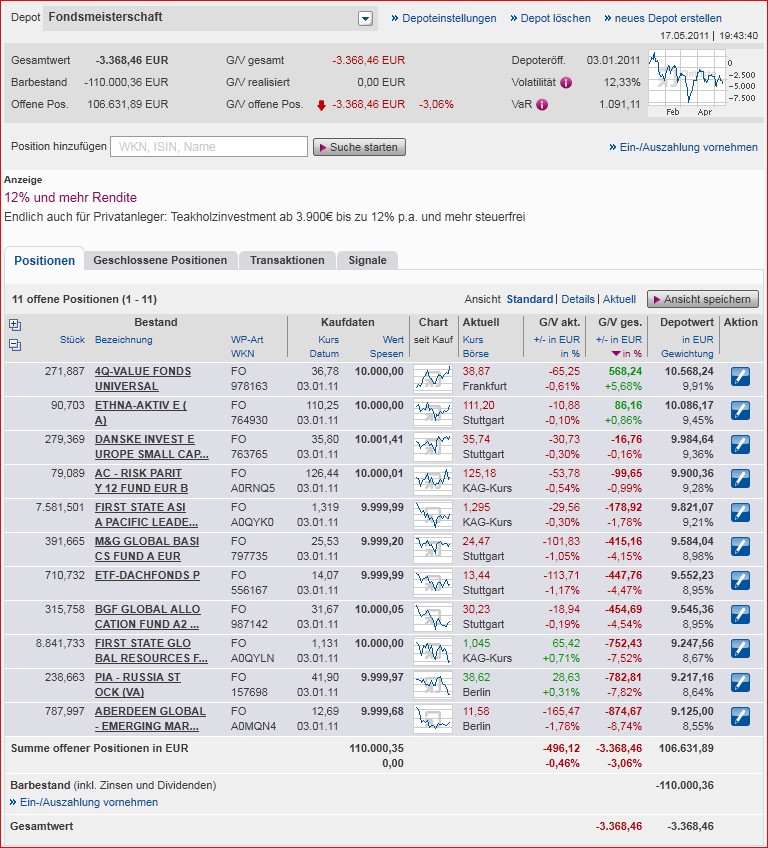Open the 12% und mehr Rendite ad
Image resolution: width=768 pixels, height=848 pixels.
[70, 197]
